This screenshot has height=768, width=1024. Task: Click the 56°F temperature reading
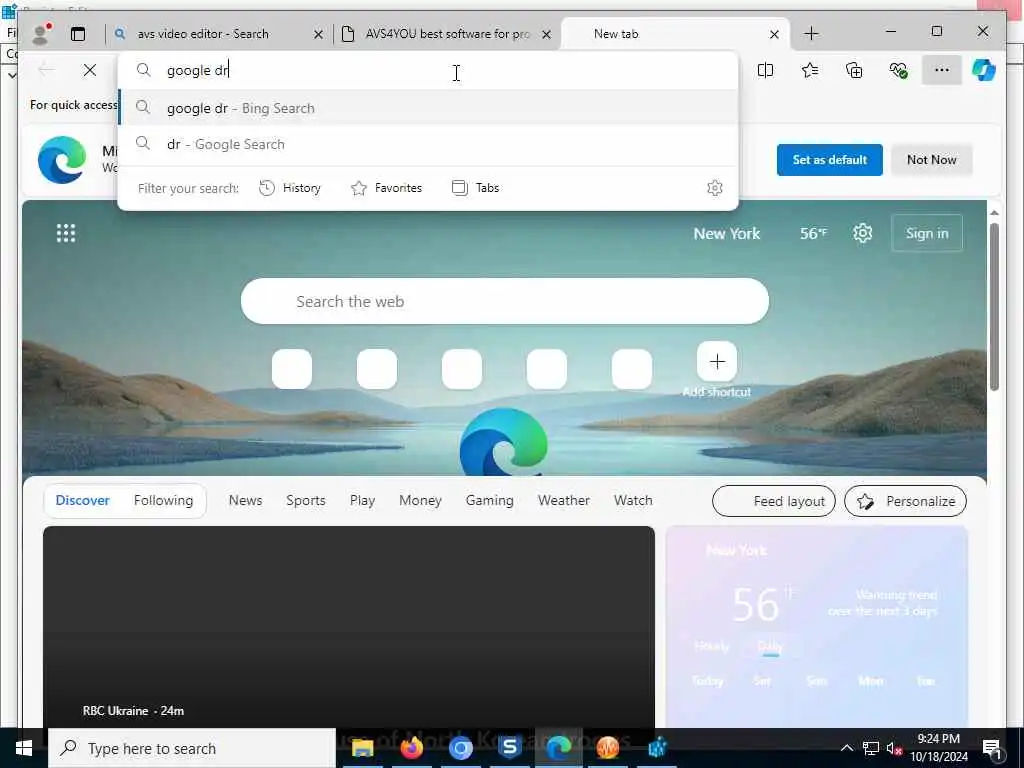(x=814, y=233)
